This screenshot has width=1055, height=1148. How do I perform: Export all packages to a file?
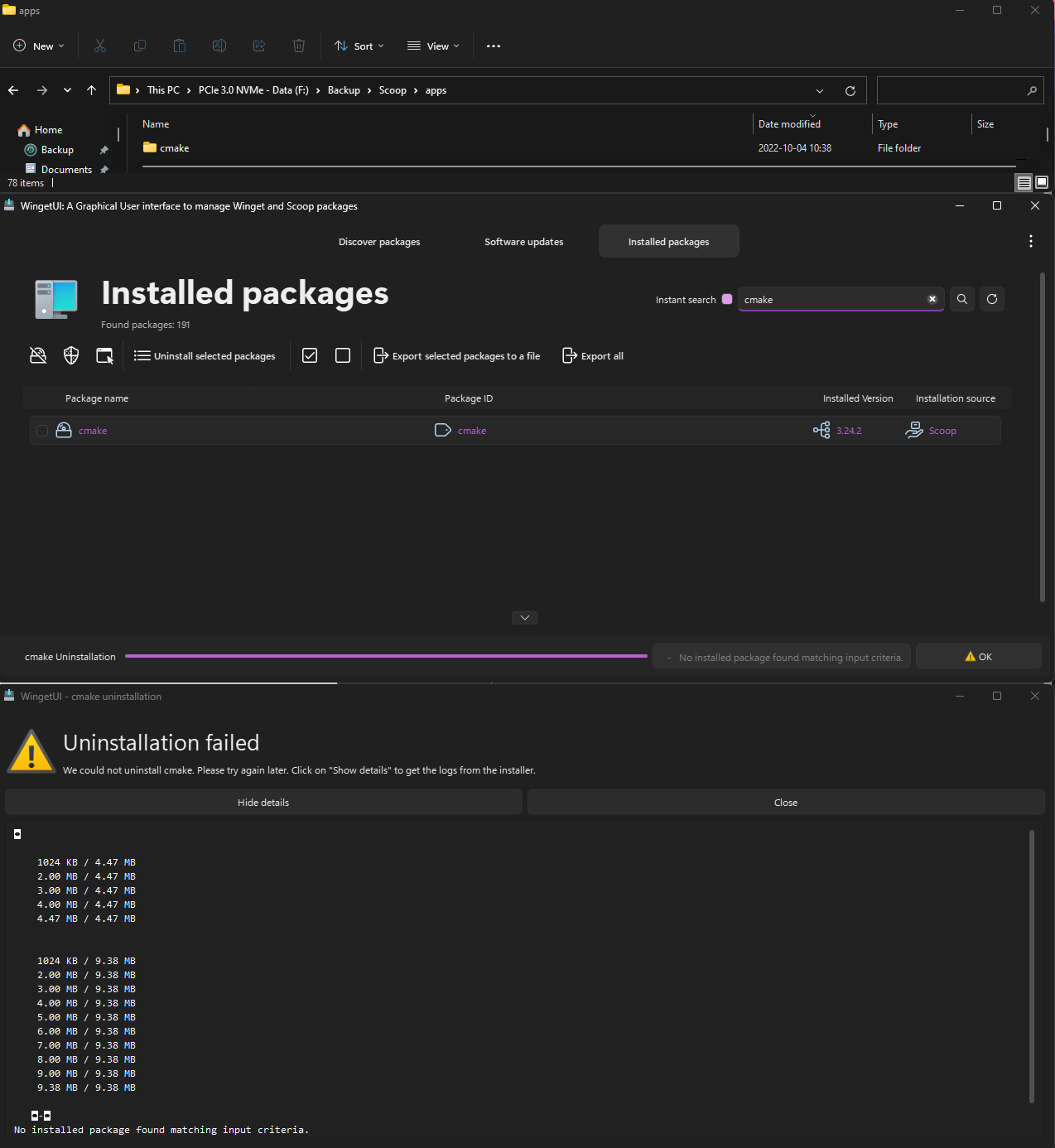[x=593, y=355]
